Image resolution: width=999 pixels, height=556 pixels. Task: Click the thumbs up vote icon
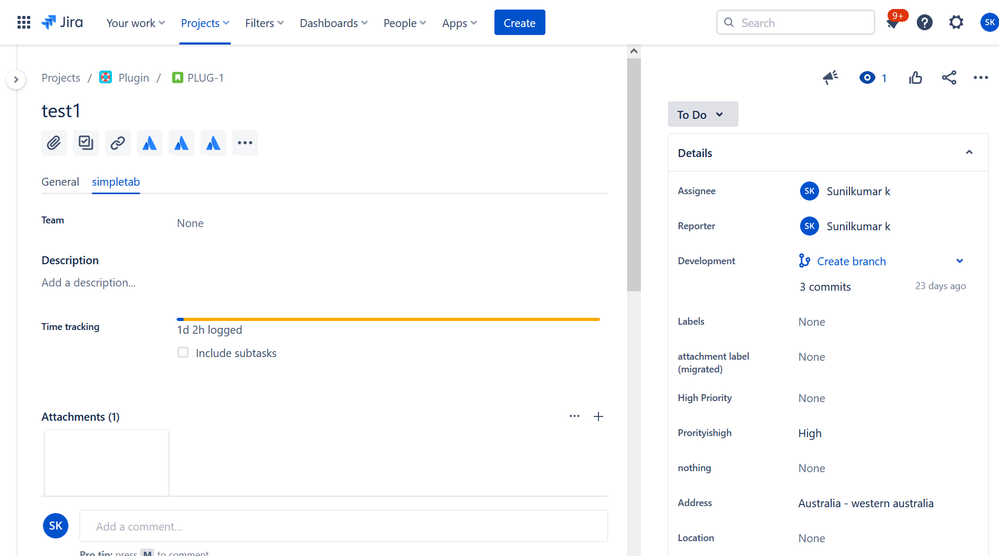click(x=916, y=78)
